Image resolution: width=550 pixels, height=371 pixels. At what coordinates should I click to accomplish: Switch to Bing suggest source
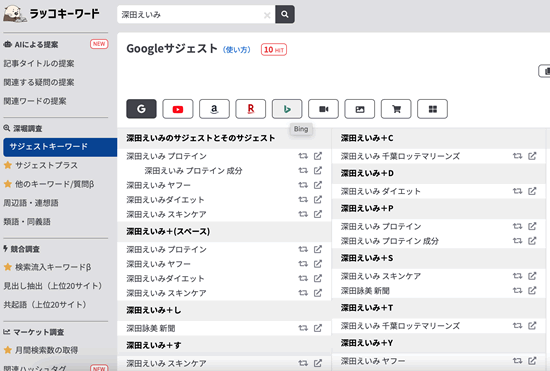(287, 109)
